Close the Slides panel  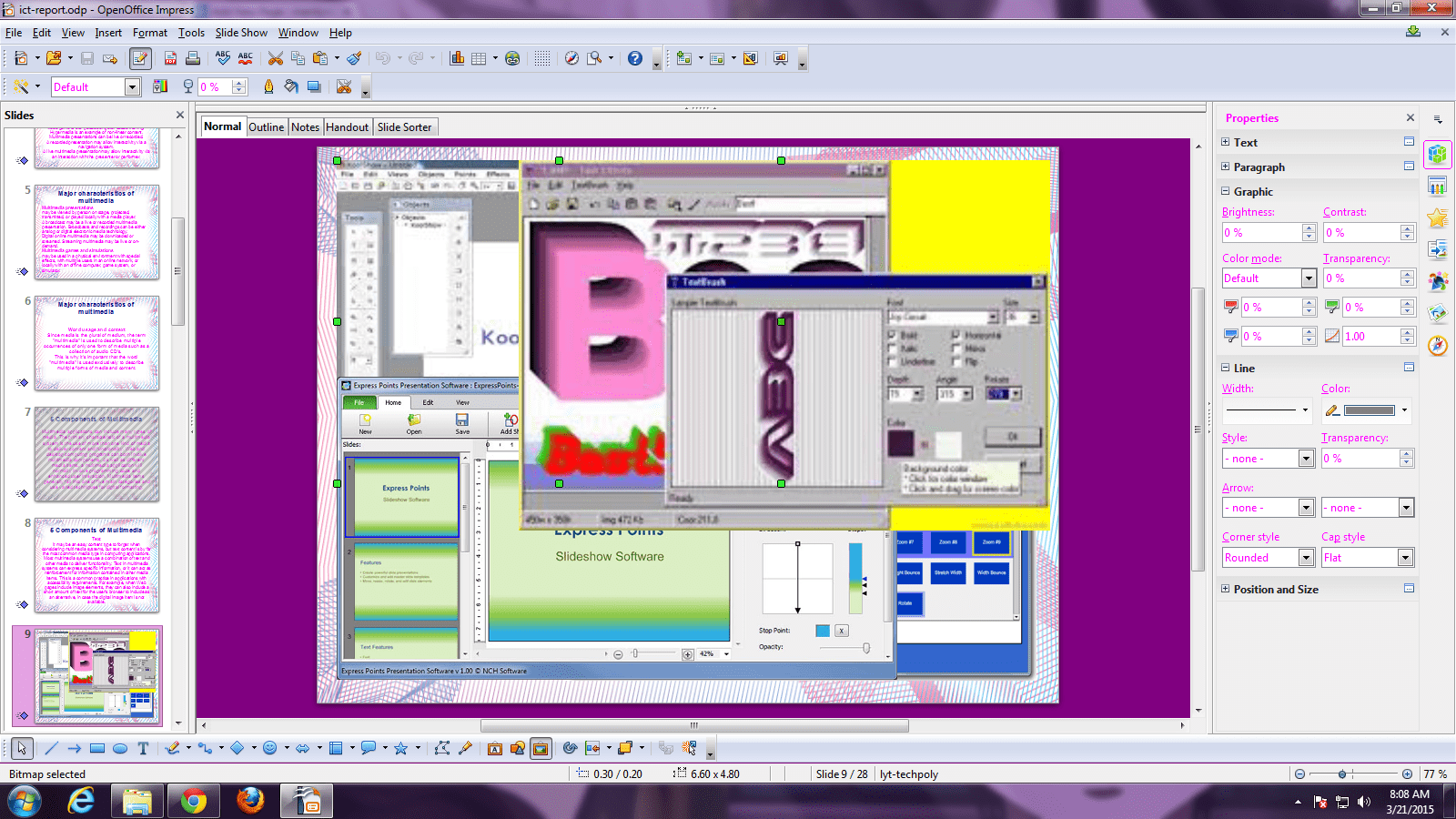pos(180,115)
